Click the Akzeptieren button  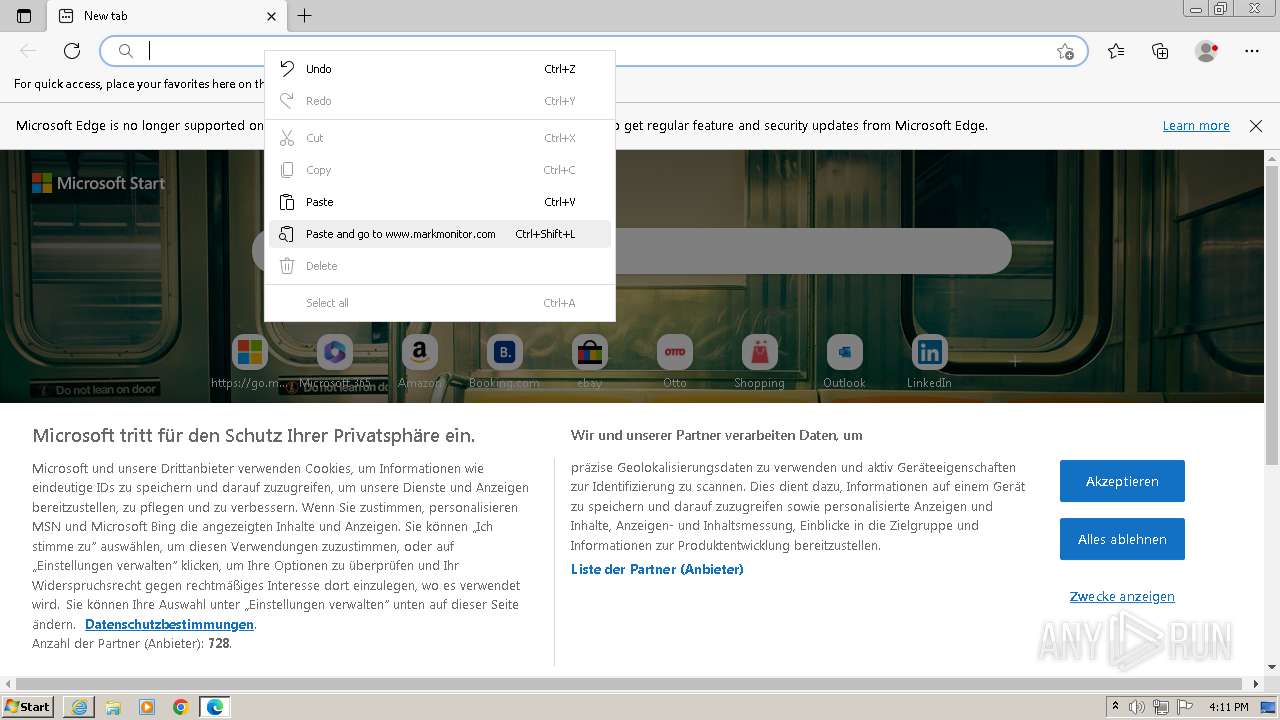1122,481
